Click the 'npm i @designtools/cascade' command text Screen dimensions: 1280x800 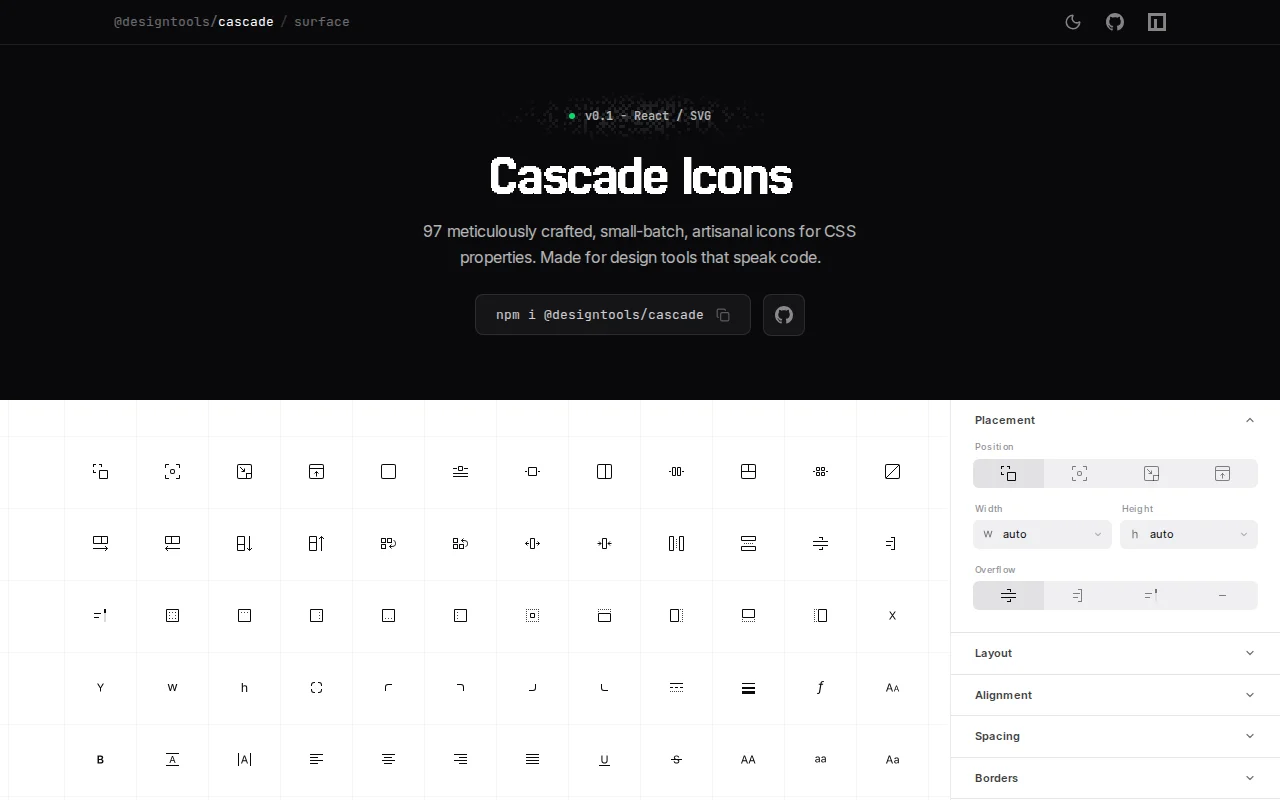[600, 315]
